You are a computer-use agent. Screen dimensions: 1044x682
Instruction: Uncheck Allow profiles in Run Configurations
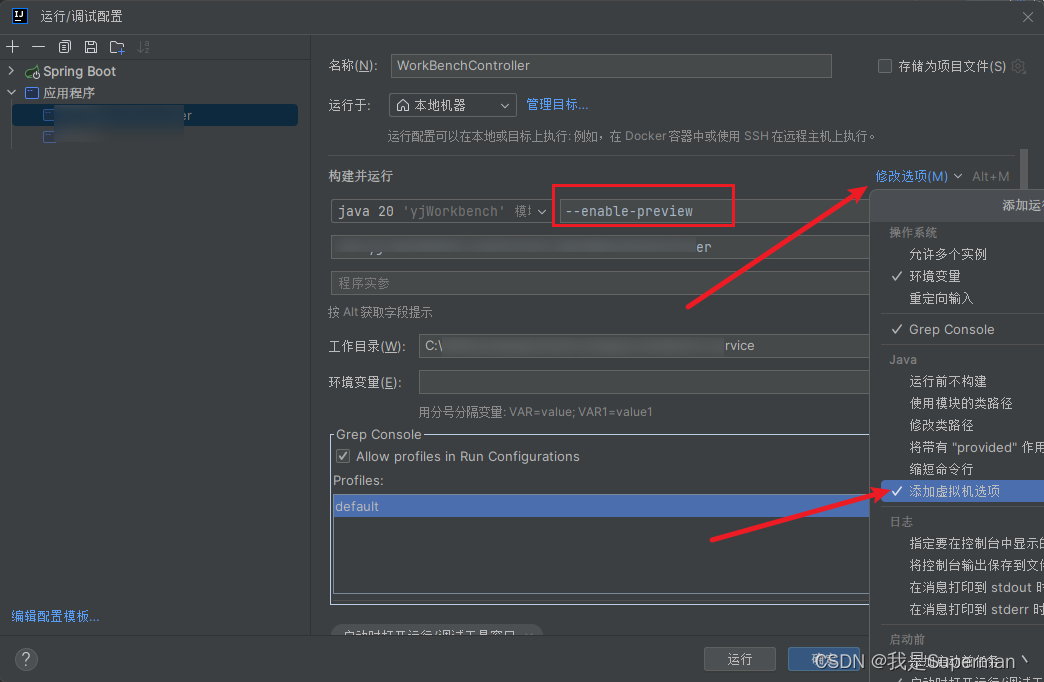343,456
